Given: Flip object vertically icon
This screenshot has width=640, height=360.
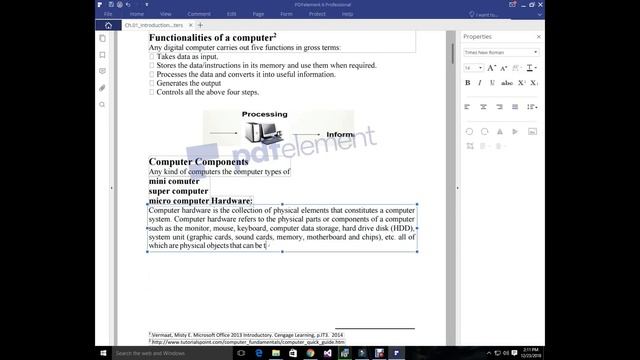Looking at the screenshot, I should [x=515, y=131].
